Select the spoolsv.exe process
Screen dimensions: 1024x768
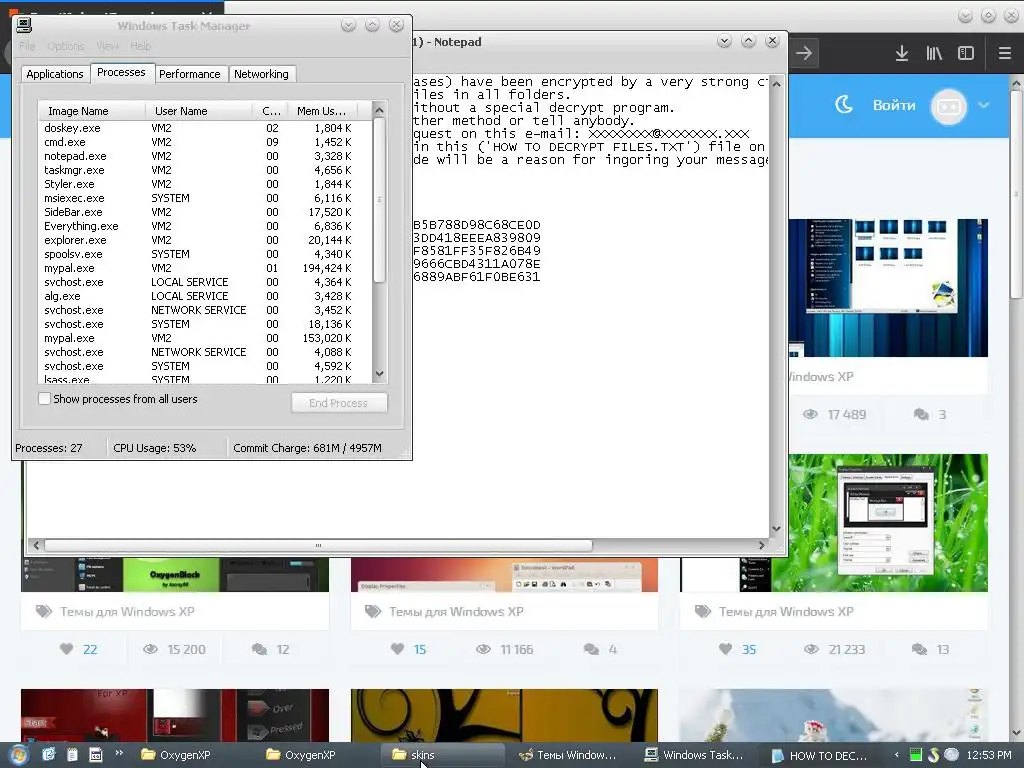(205, 254)
